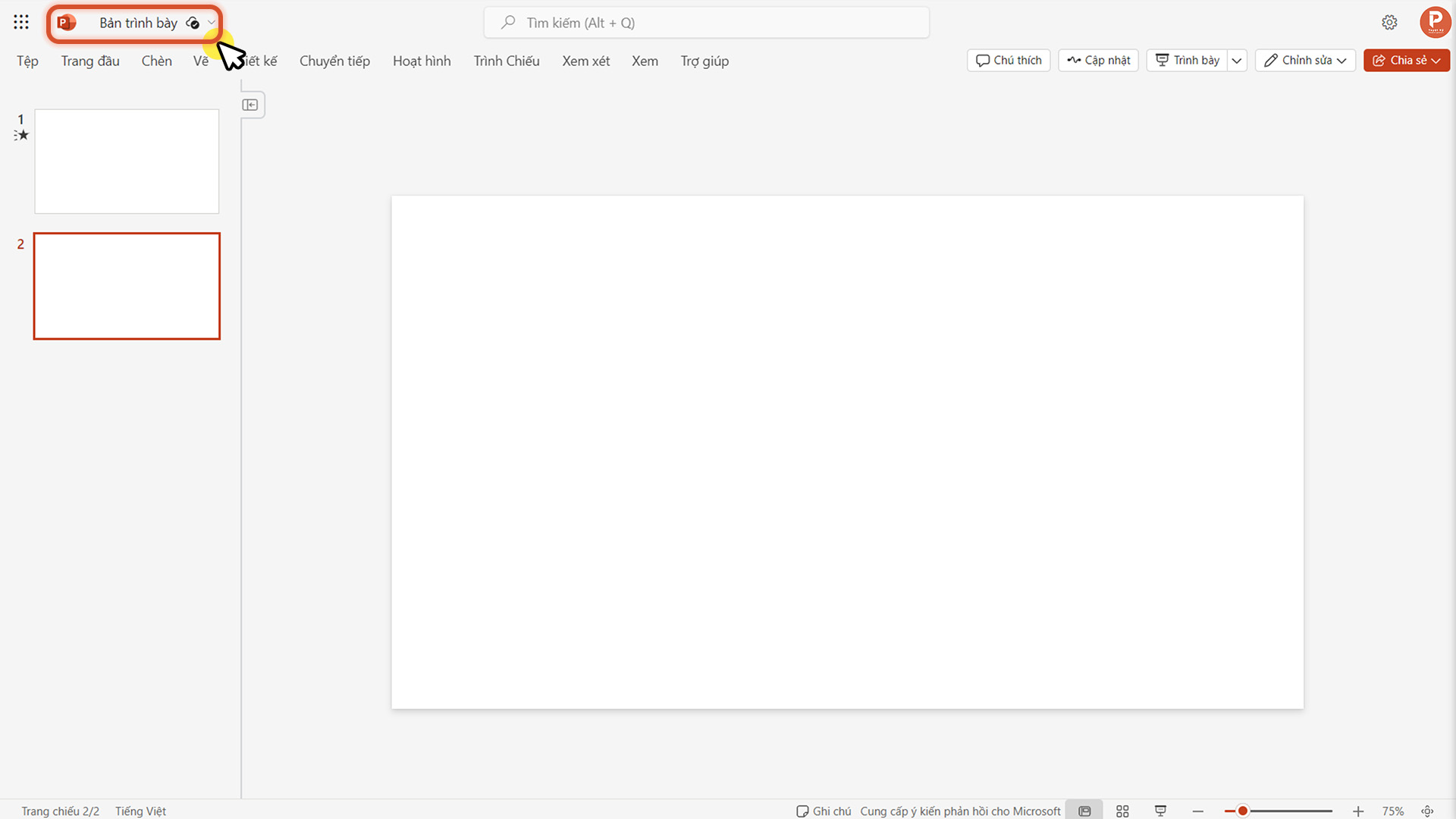1456x819 pixels.
Task: Select the normal view icon in status bar
Action: coord(1084,810)
